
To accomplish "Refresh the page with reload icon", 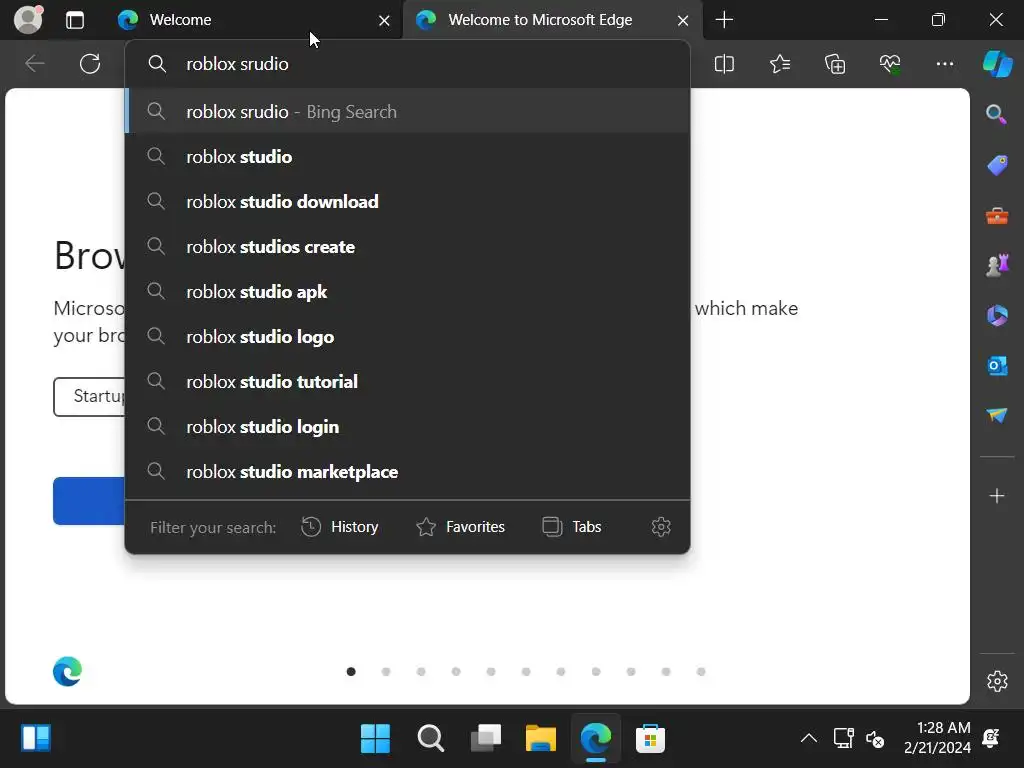I will coord(90,64).
